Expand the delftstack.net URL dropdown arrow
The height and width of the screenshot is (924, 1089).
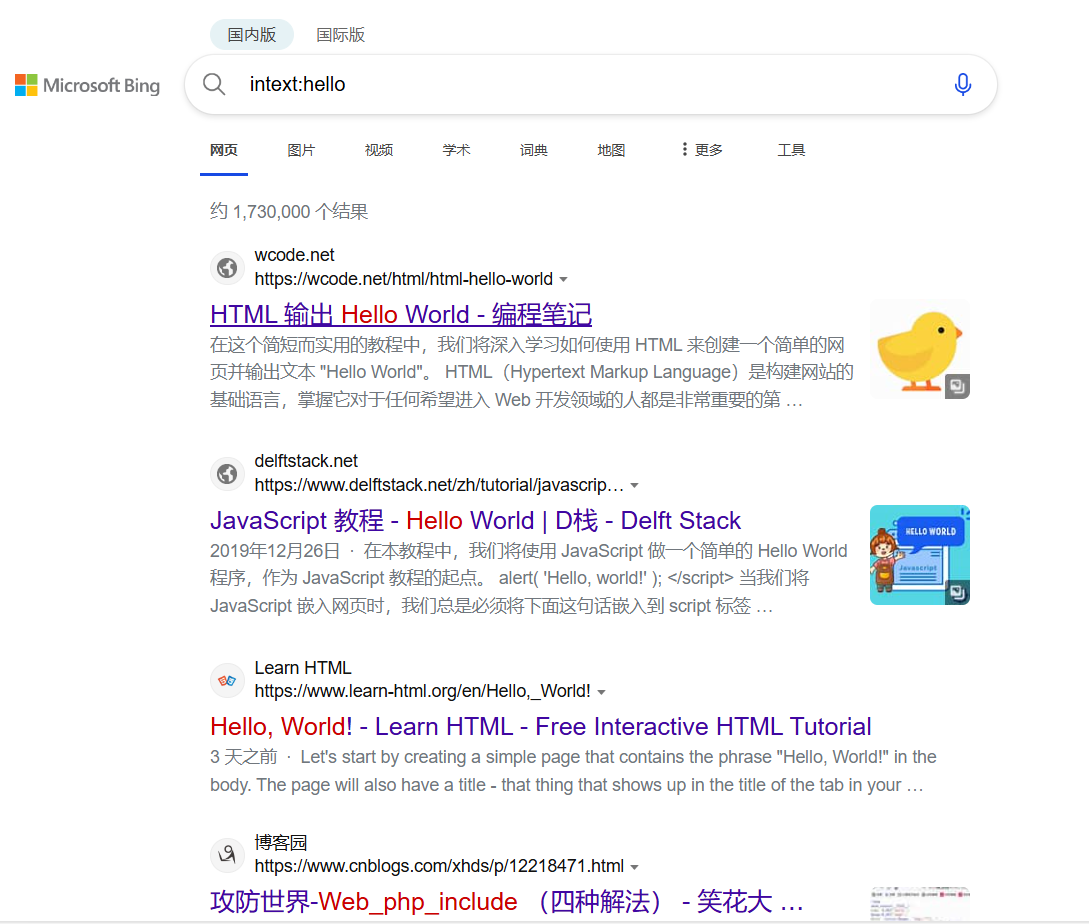click(x=635, y=486)
